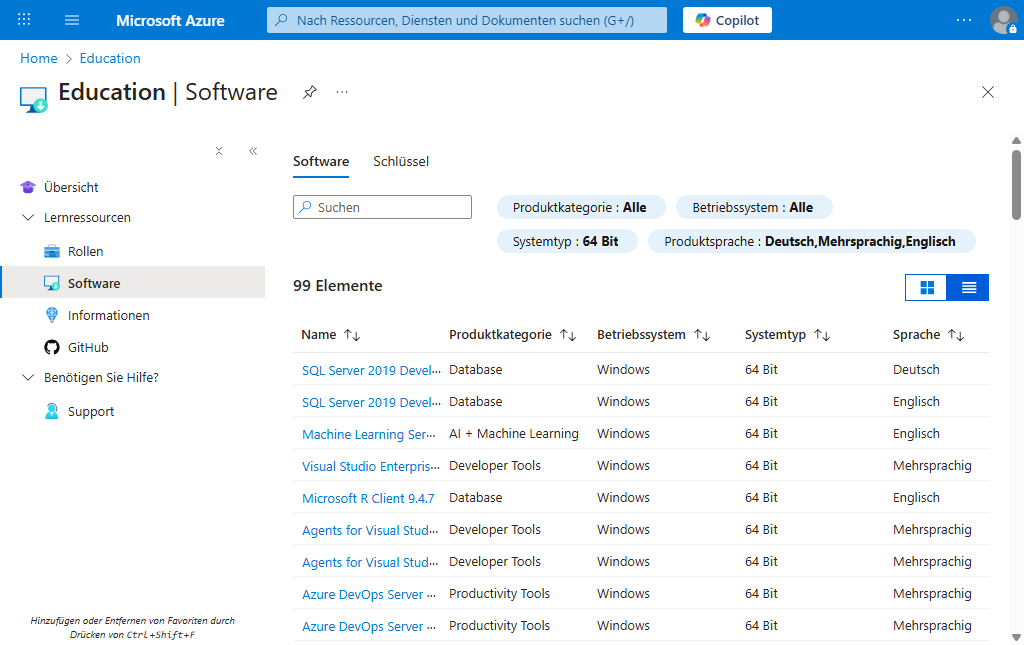1024x645 pixels.
Task: Close the Education blade
Action: coord(987,92)
